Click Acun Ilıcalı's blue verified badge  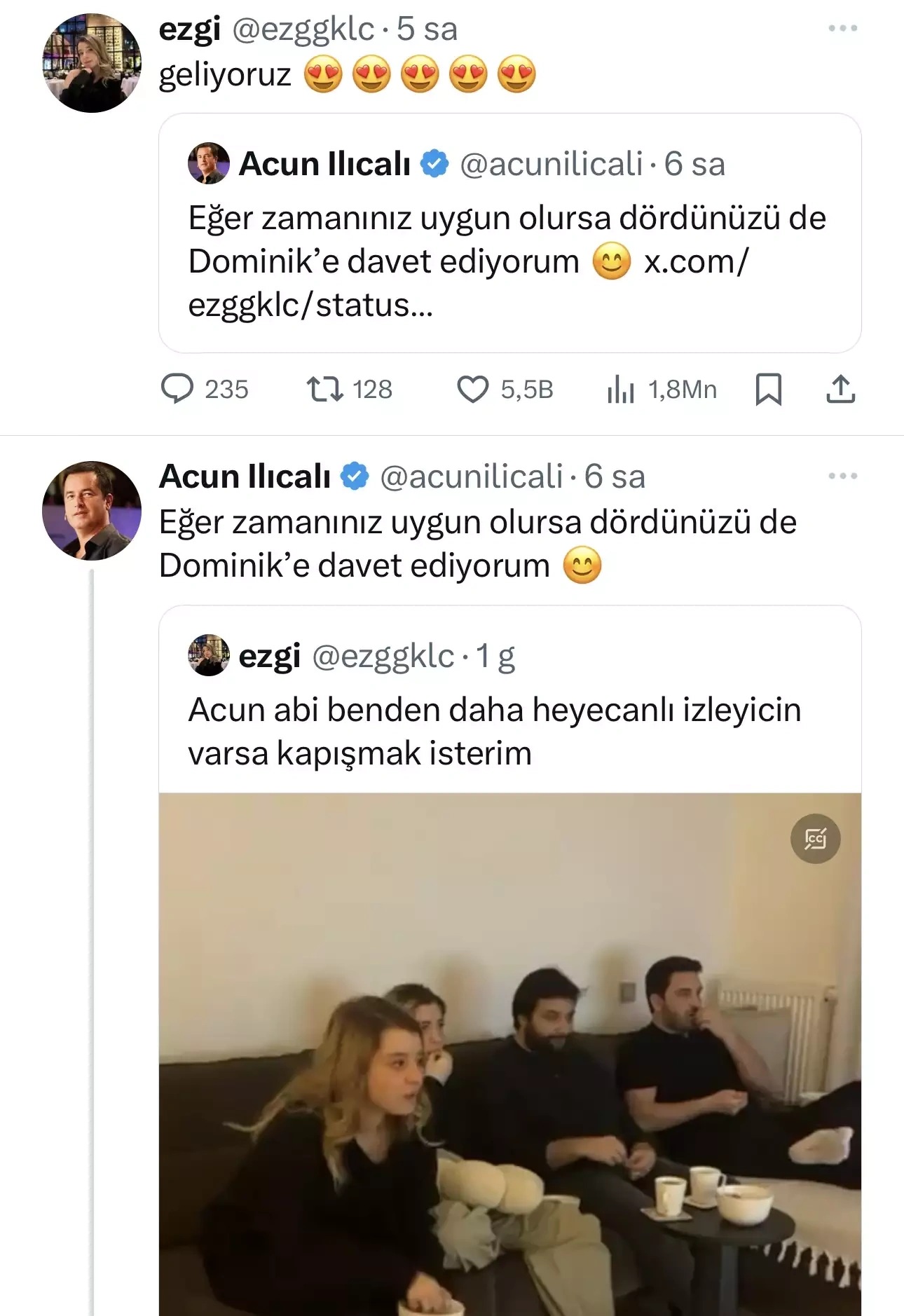355,477
